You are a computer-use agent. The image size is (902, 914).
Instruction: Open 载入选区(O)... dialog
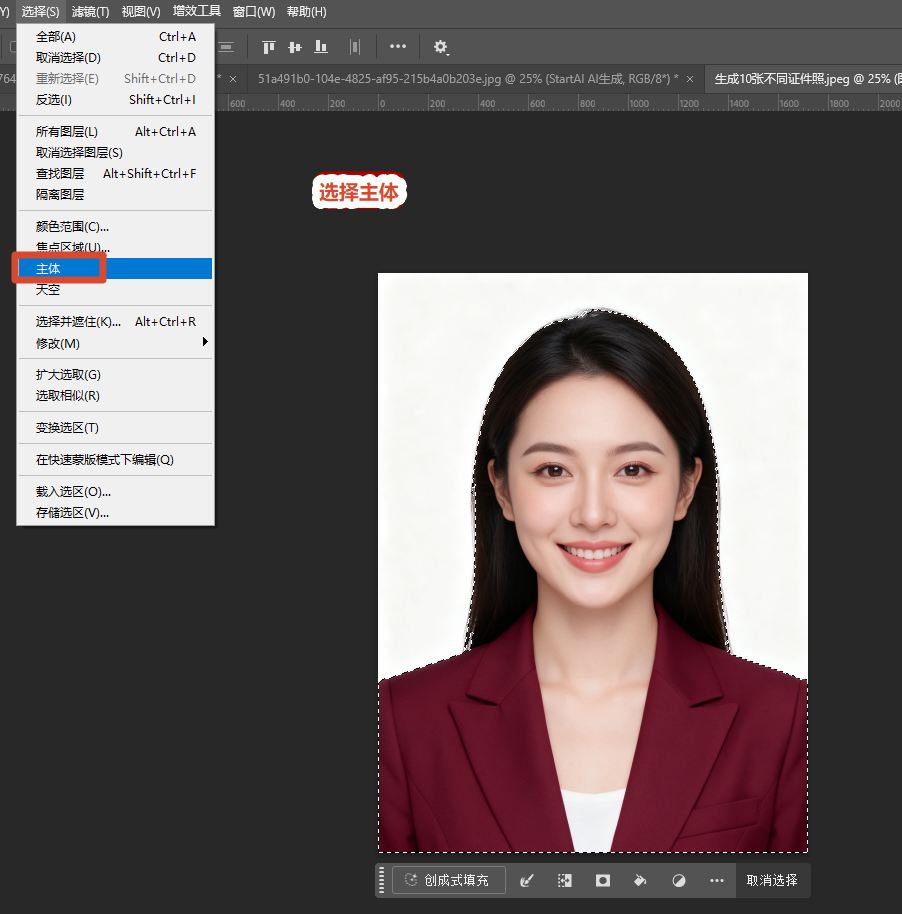[x=115, y=492]
